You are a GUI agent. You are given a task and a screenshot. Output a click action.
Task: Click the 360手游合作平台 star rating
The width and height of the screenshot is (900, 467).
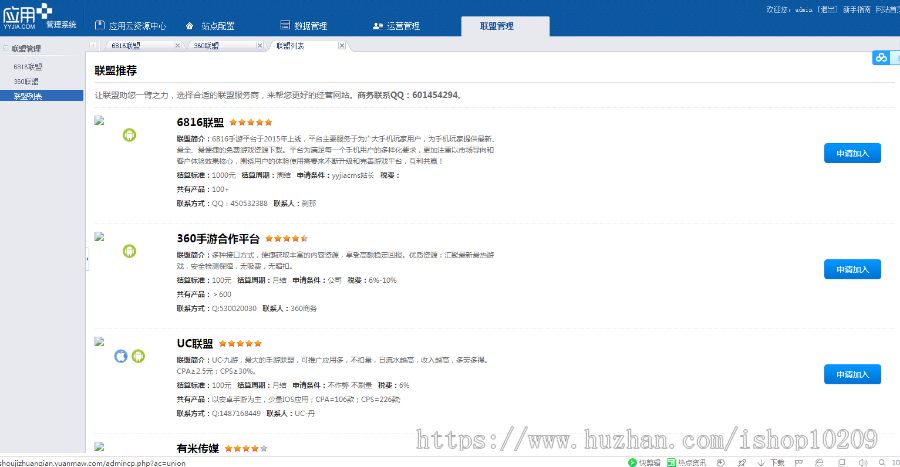point(286,239)
